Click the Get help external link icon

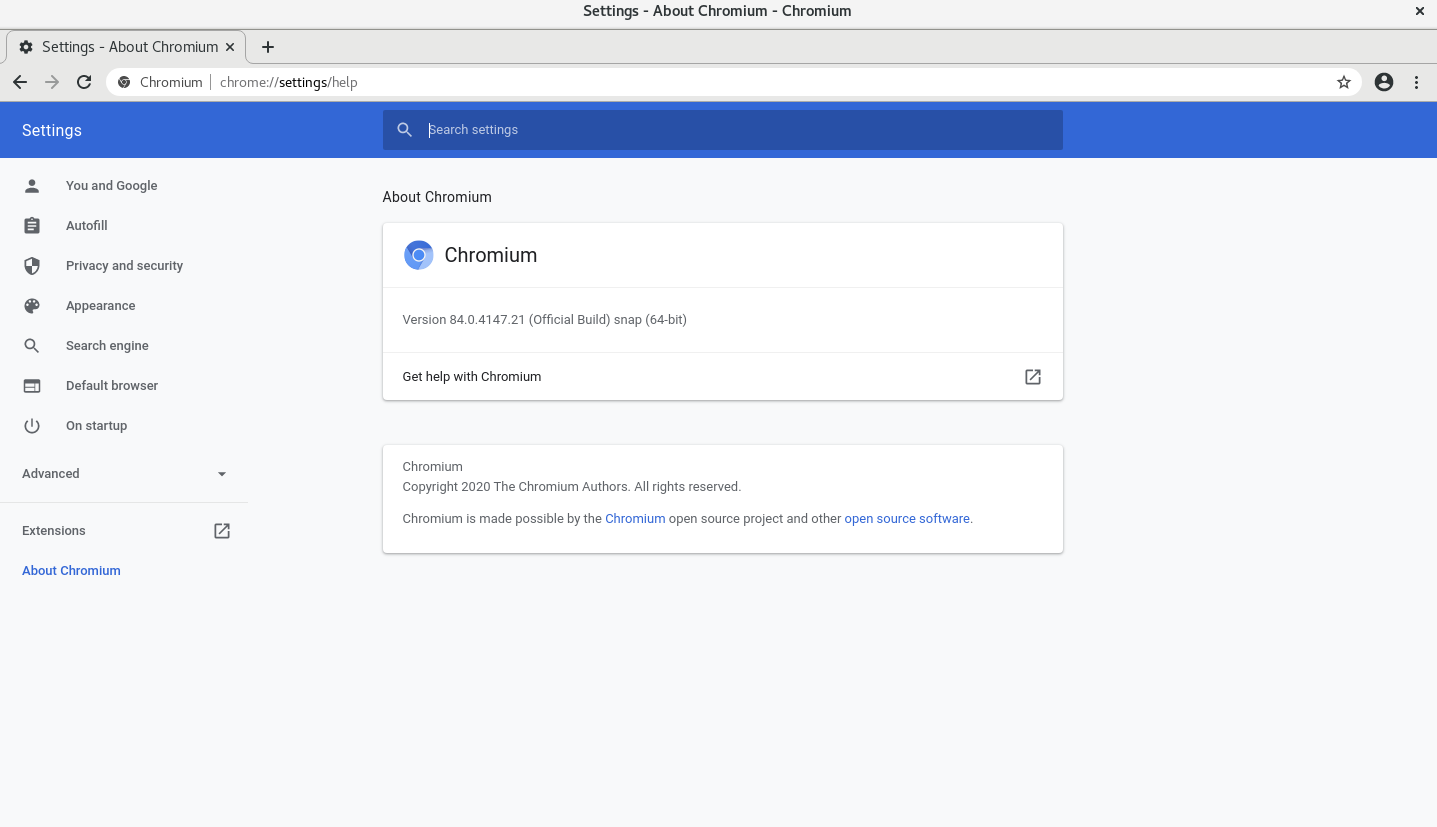[1033, 377]
